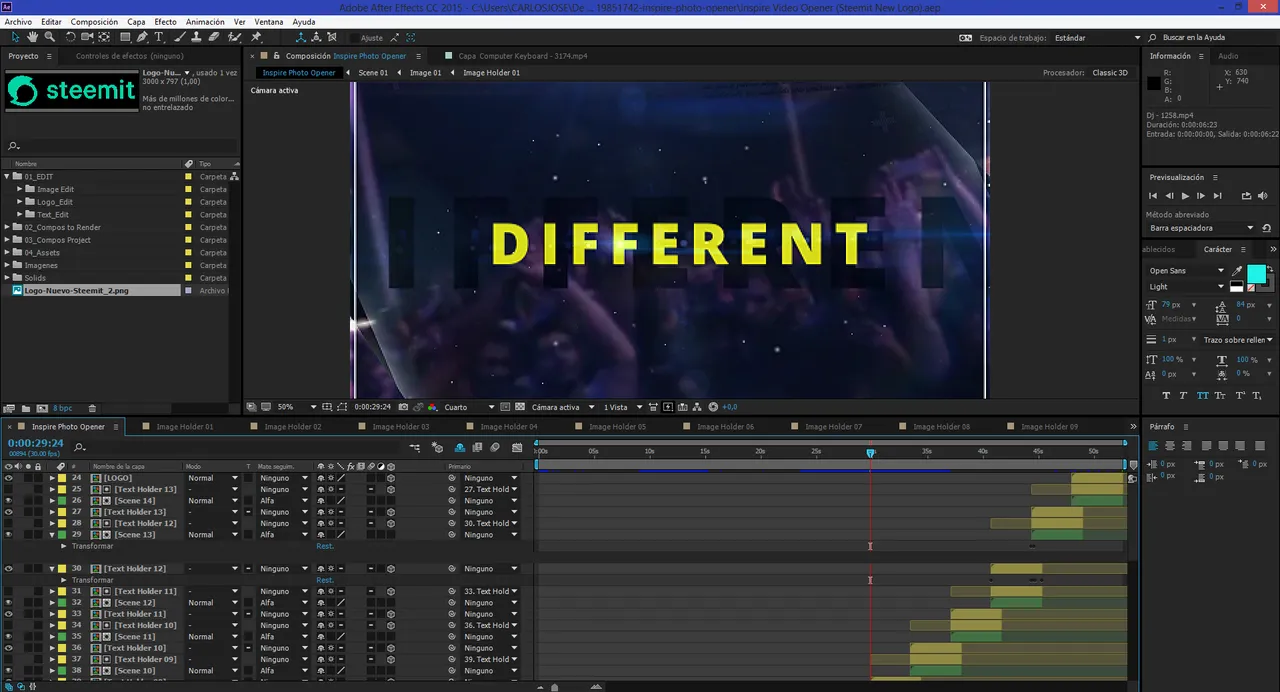Viewport: 1280px width, 692px height.
Task: Select the Horizontal Type tool
Action: coord(158,37)
